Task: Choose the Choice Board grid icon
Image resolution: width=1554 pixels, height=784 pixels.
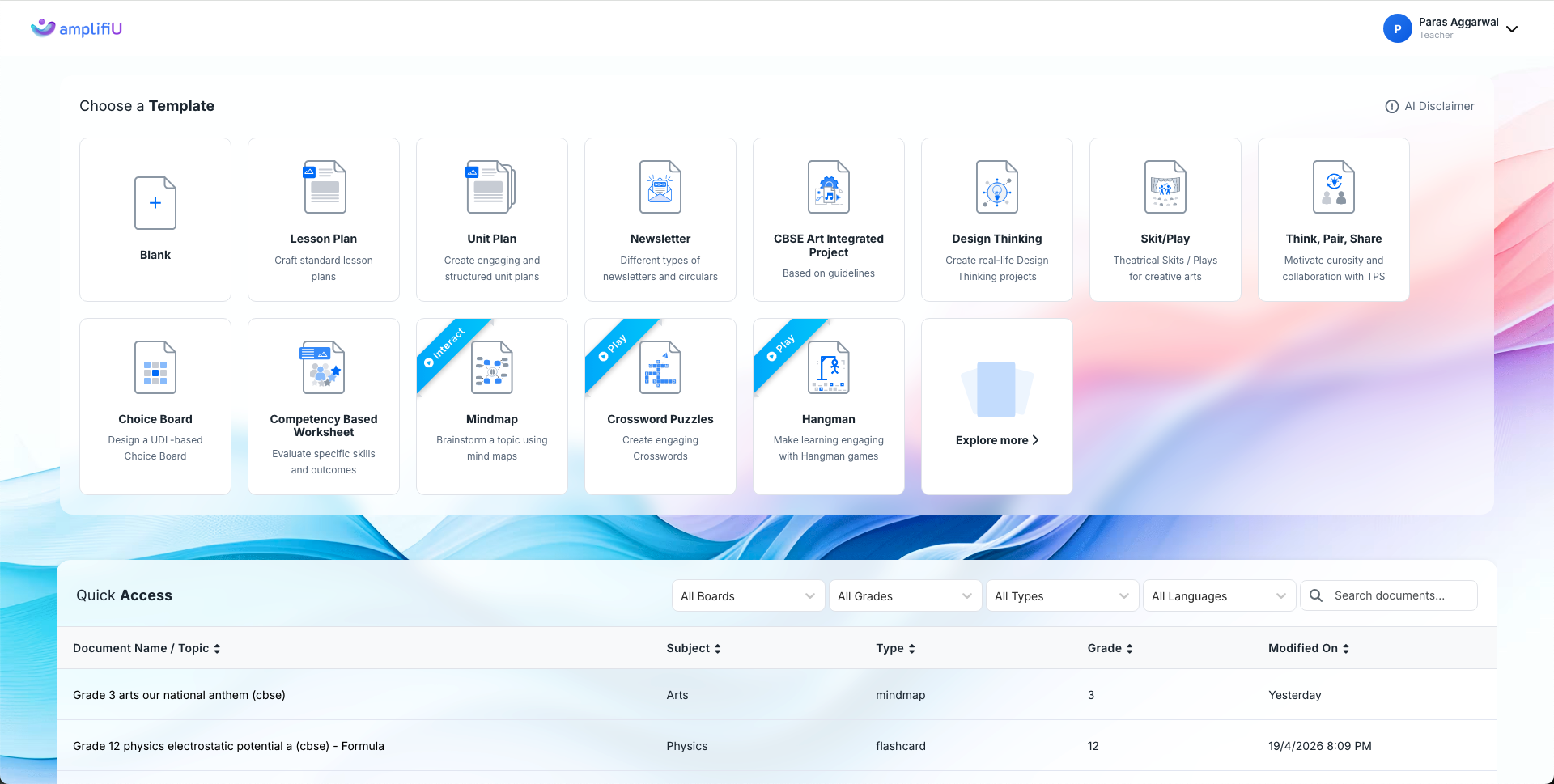Action: (155, 367)
